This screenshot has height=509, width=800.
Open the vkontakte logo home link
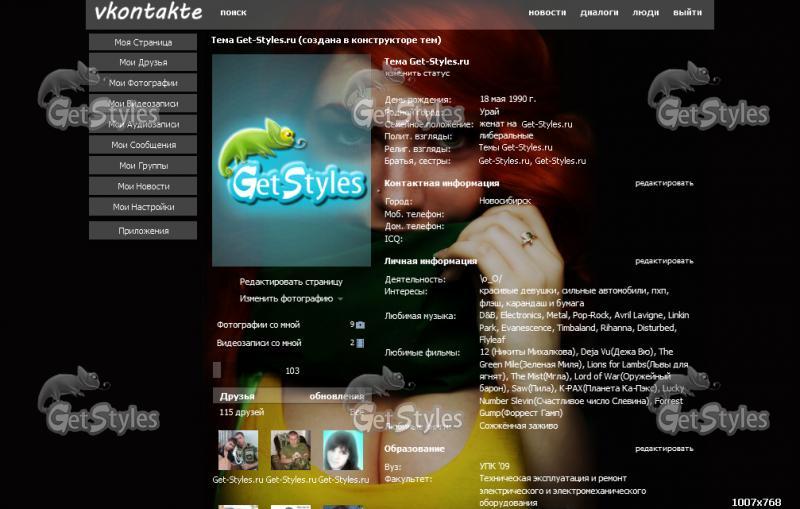[148, 12]
